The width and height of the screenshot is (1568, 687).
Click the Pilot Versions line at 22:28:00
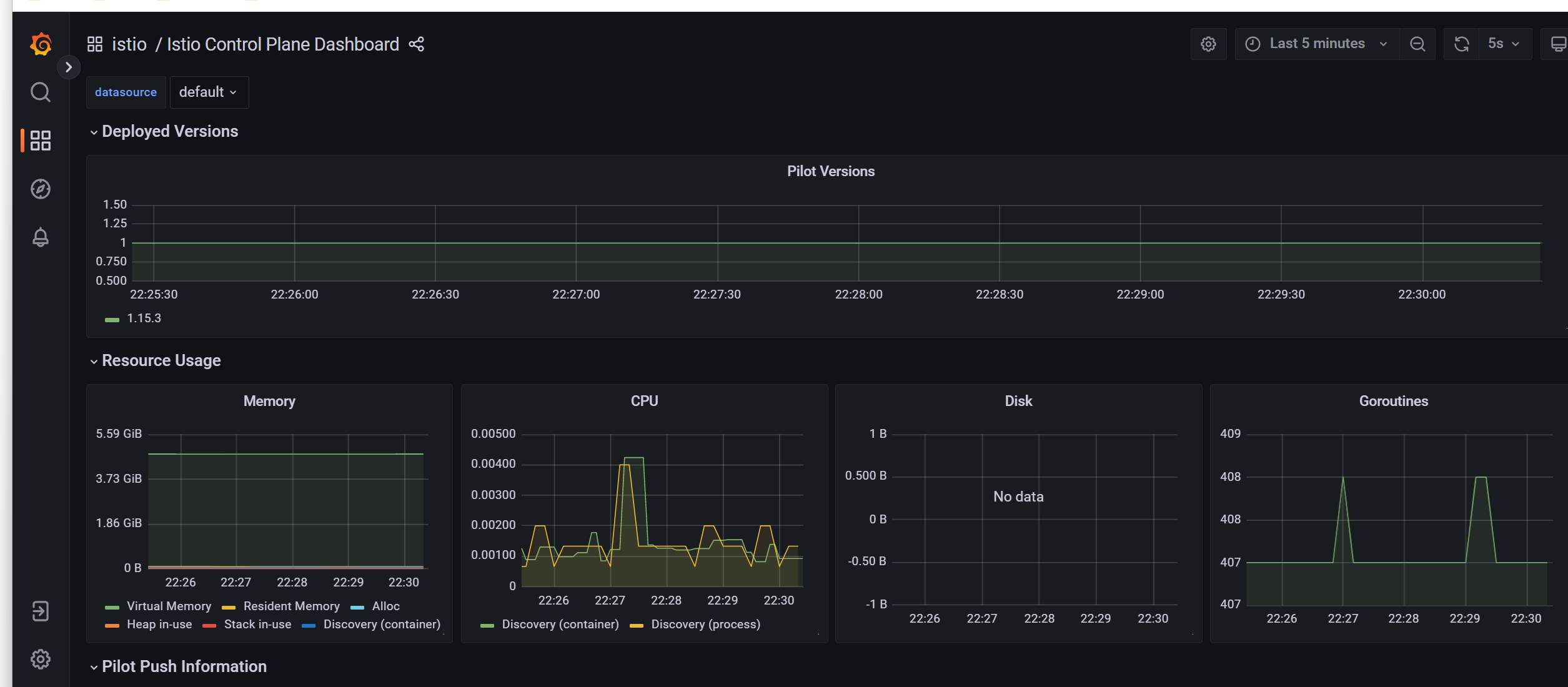coord(859,243)
